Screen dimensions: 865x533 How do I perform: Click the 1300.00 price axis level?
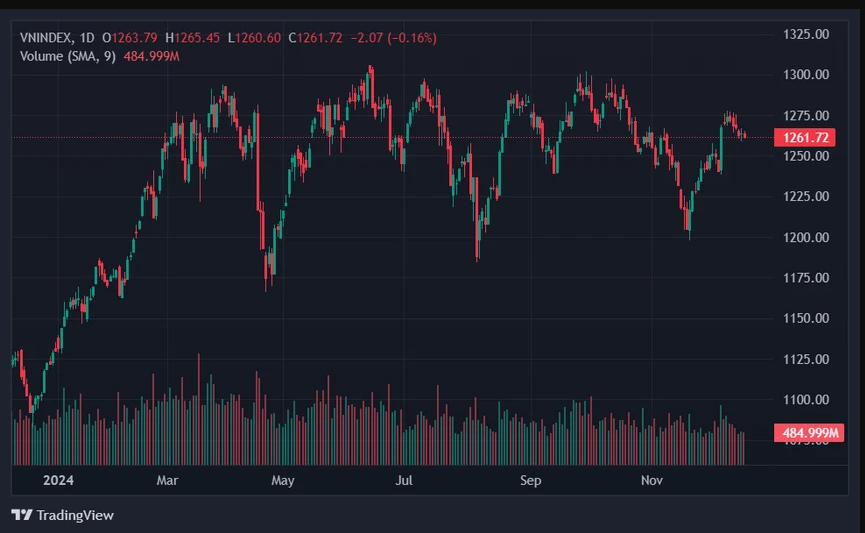pos(806,74)
